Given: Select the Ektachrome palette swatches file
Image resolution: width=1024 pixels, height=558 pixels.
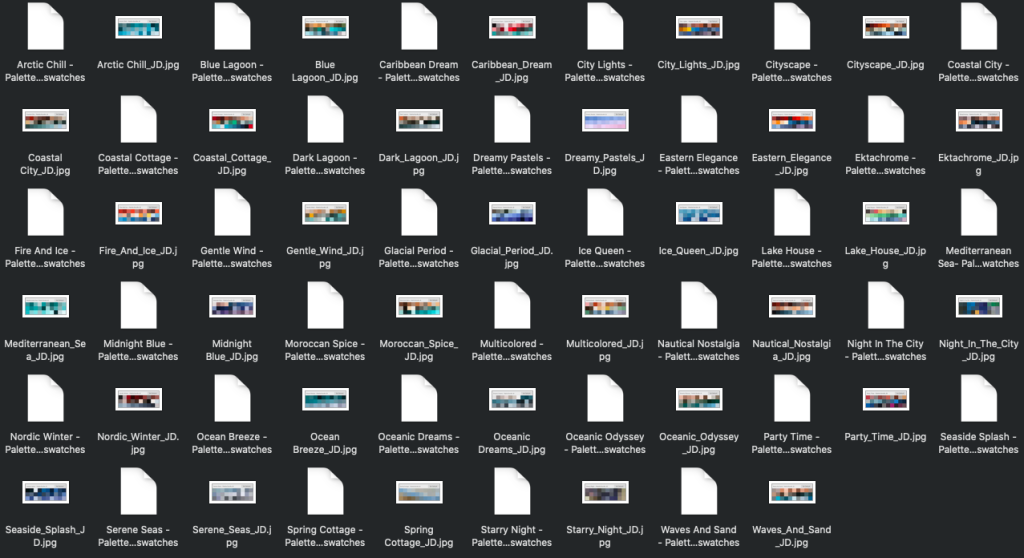Looking at the screenshot, I should click(885, 120).
